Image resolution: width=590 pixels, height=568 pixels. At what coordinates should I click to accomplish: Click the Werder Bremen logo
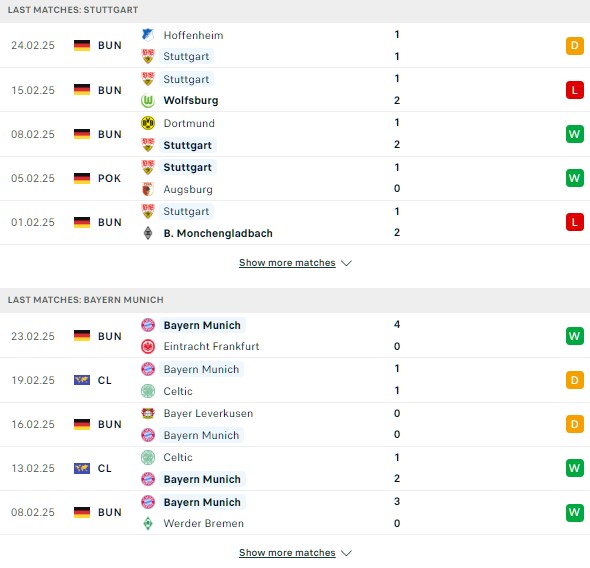[148, 523]
